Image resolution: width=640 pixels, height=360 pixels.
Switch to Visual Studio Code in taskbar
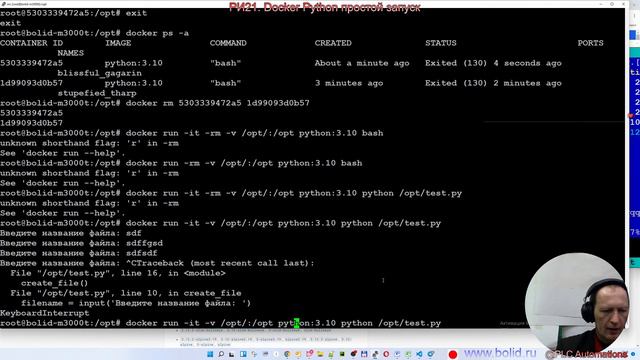419,354
